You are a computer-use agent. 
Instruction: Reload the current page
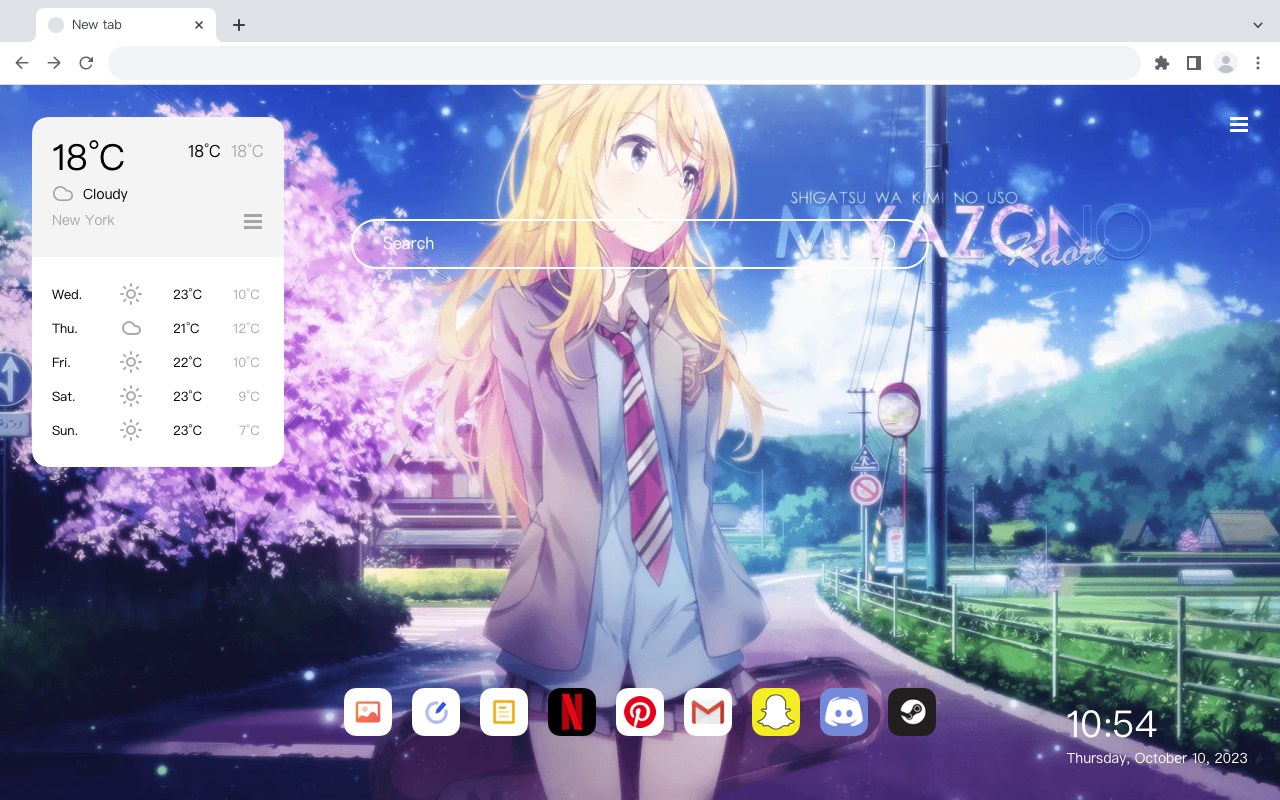point(86,63)
